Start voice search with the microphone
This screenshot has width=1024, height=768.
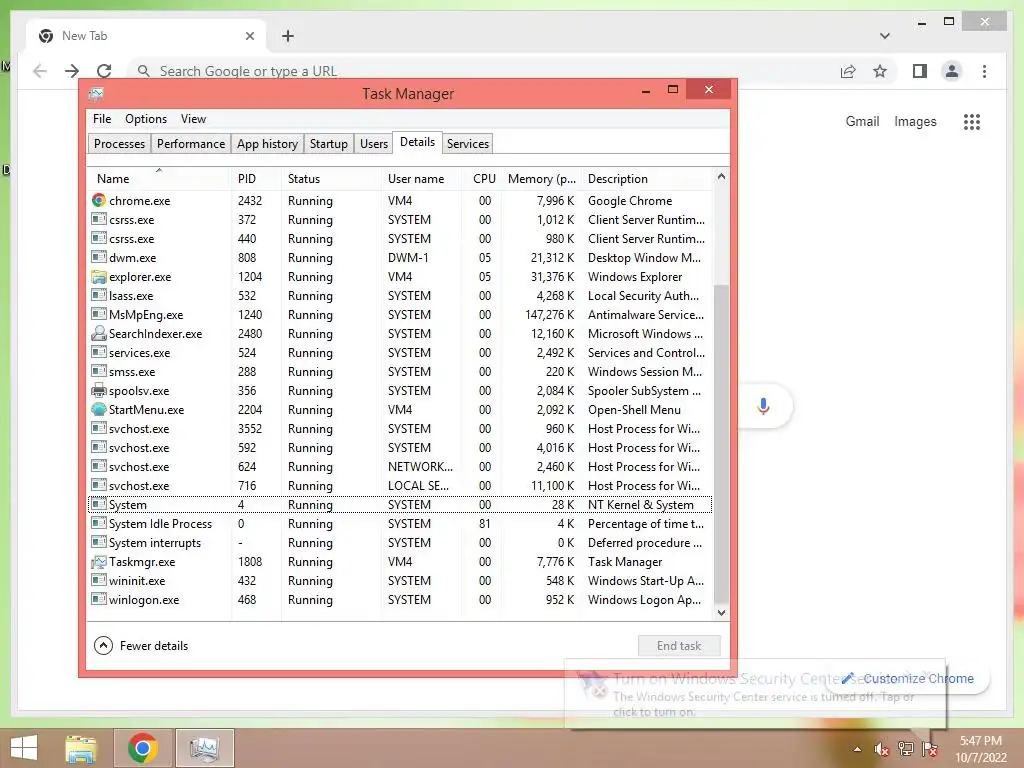click(x=763, y=406)
